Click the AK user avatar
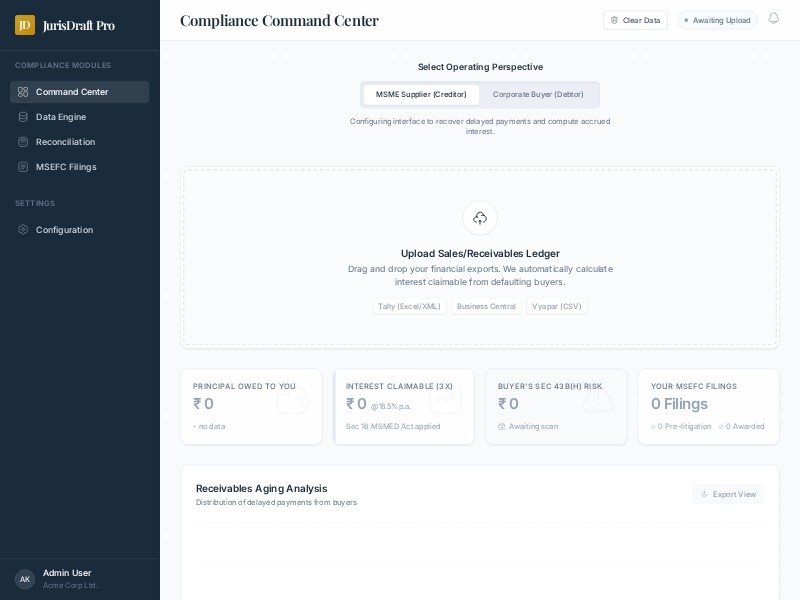Viewport: 800px width, 600px height. [x=25, y=579]
